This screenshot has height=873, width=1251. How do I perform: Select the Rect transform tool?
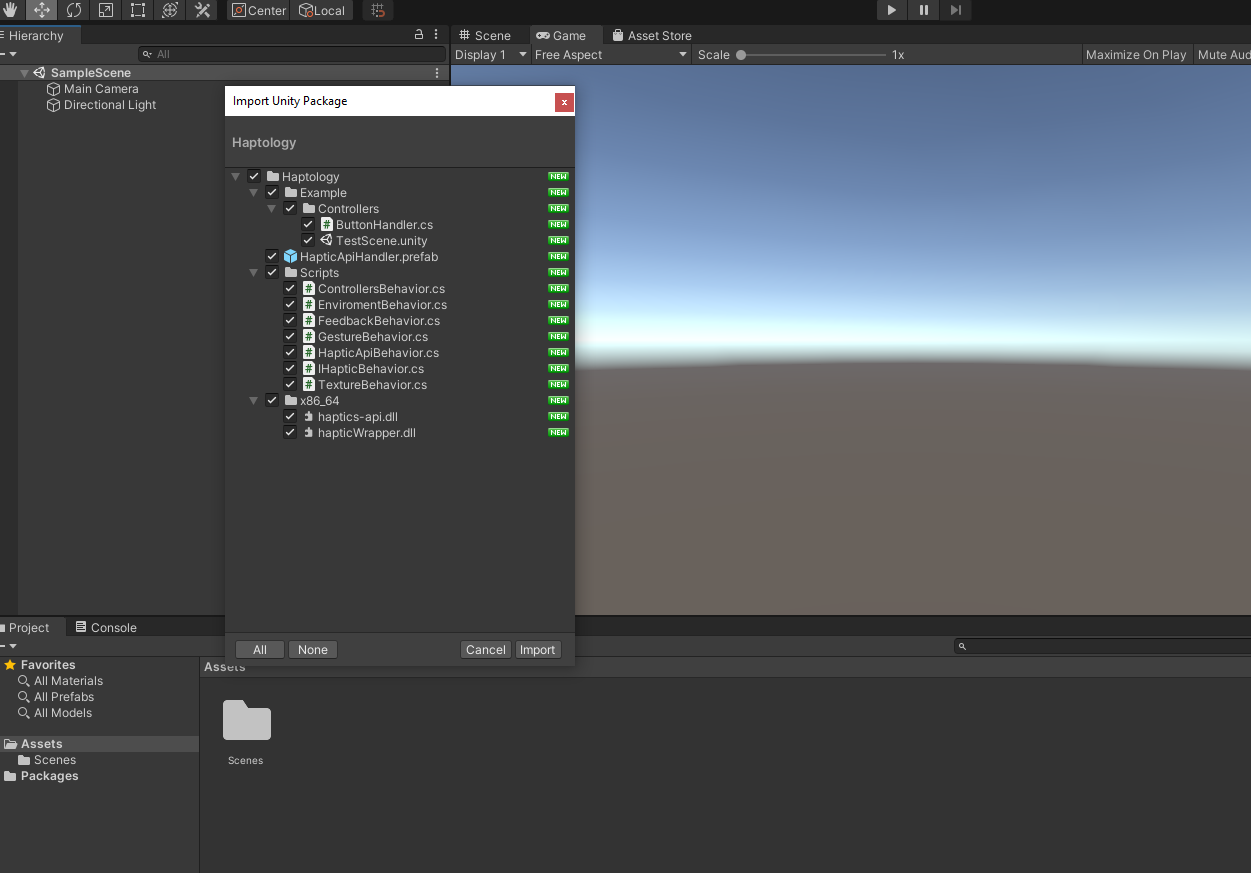[x=137, y=10]
